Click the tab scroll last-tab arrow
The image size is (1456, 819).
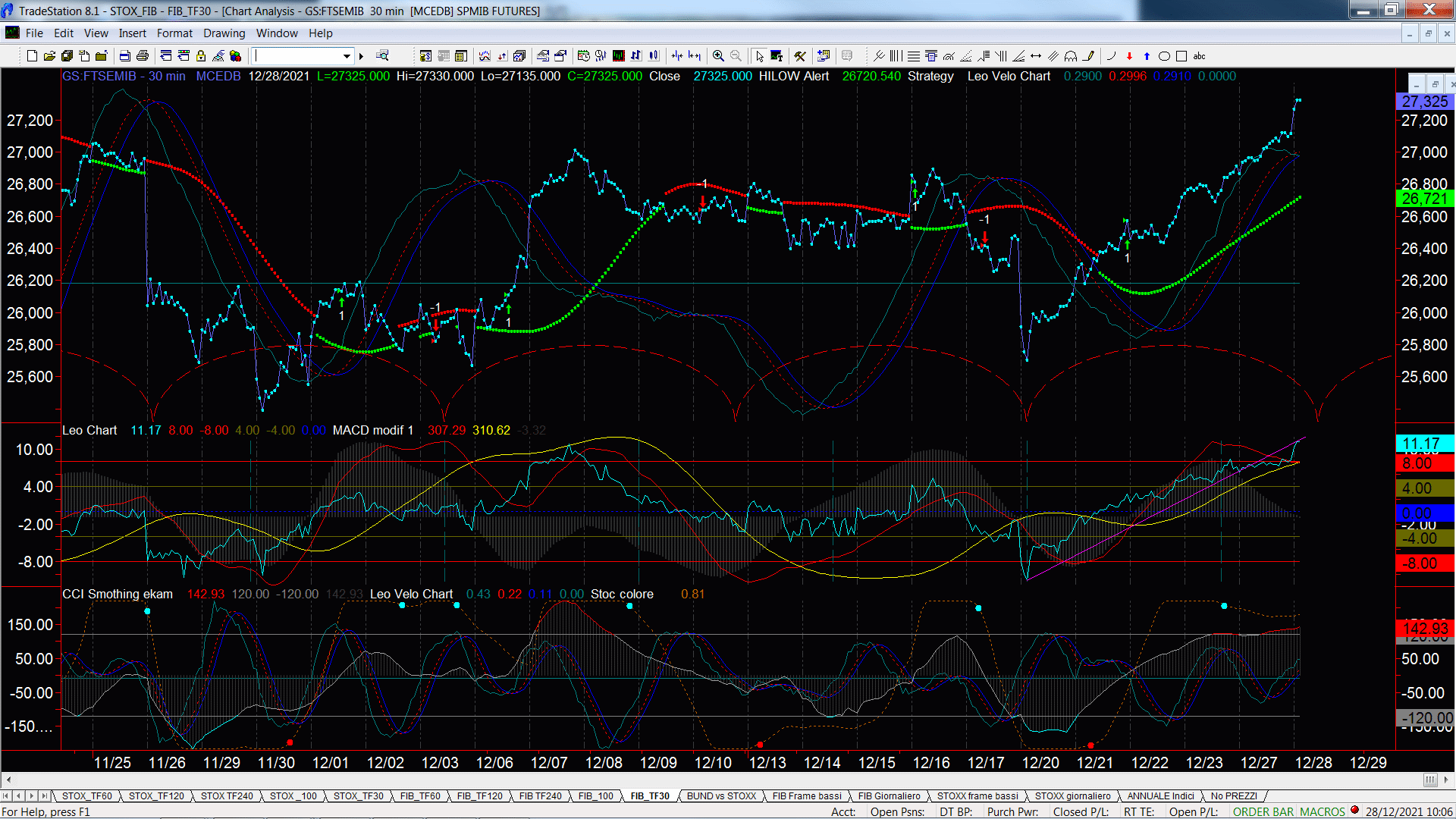tap(45, 796)
